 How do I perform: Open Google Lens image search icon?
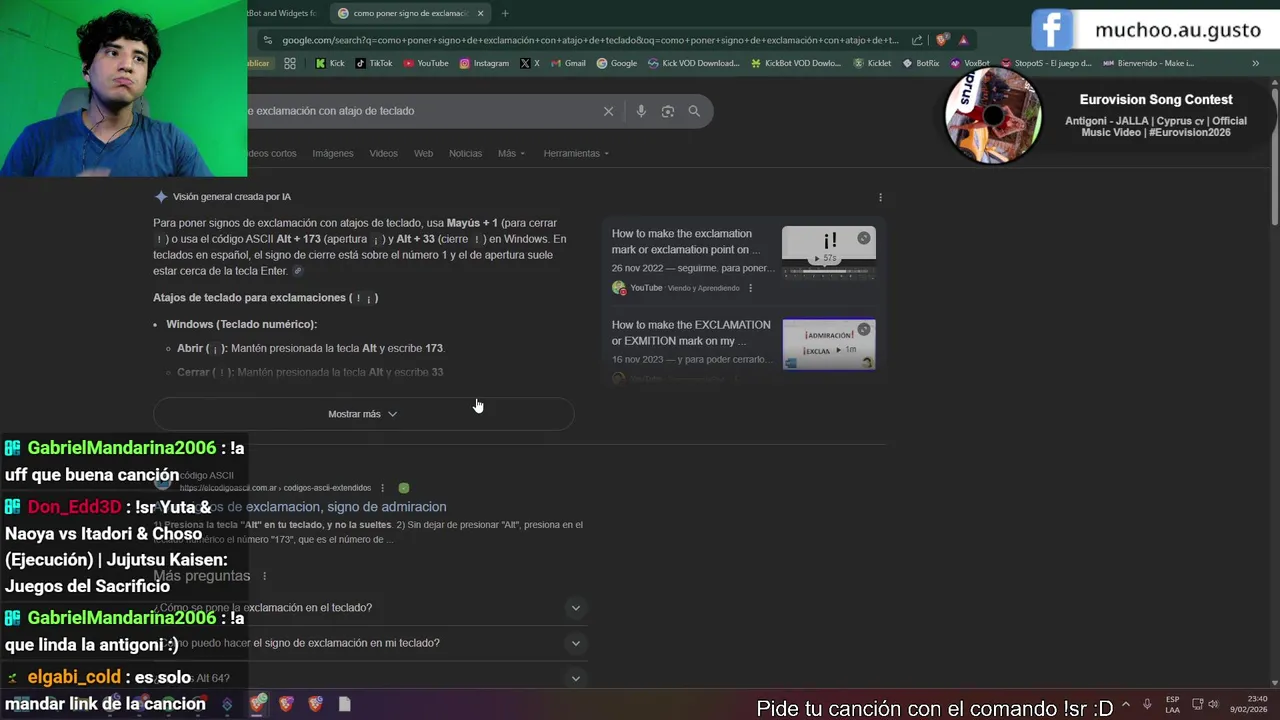[668, 111]
